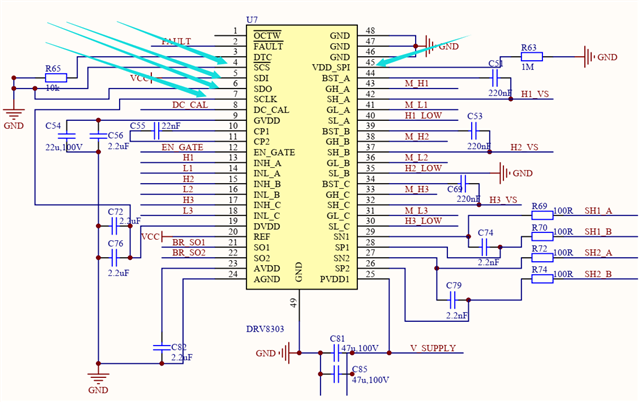
Task: Select the M_L1 net label
Action: click(x=416, y=104)
